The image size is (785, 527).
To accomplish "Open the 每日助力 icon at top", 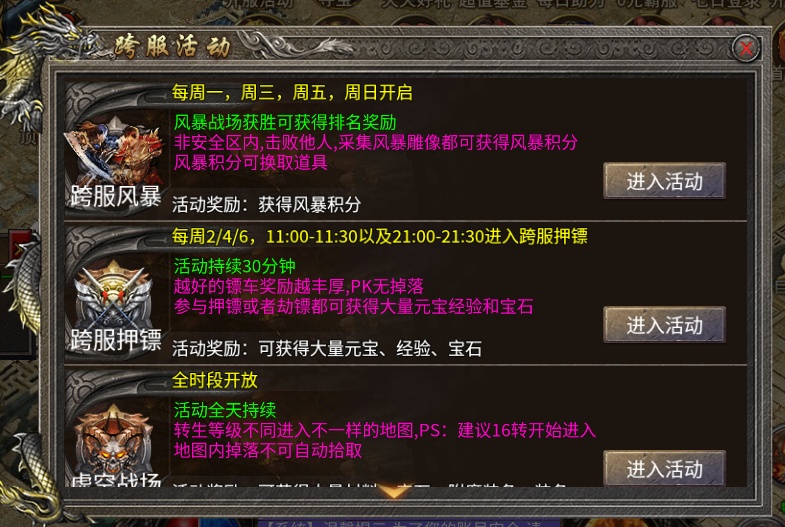I will (571, 5).
